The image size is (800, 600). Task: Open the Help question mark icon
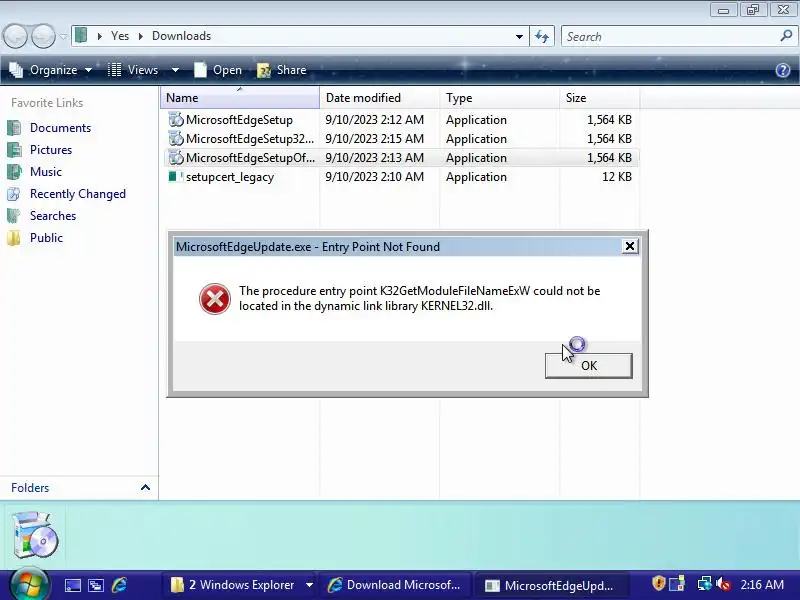pyautogui.click(x=783, y=70)
